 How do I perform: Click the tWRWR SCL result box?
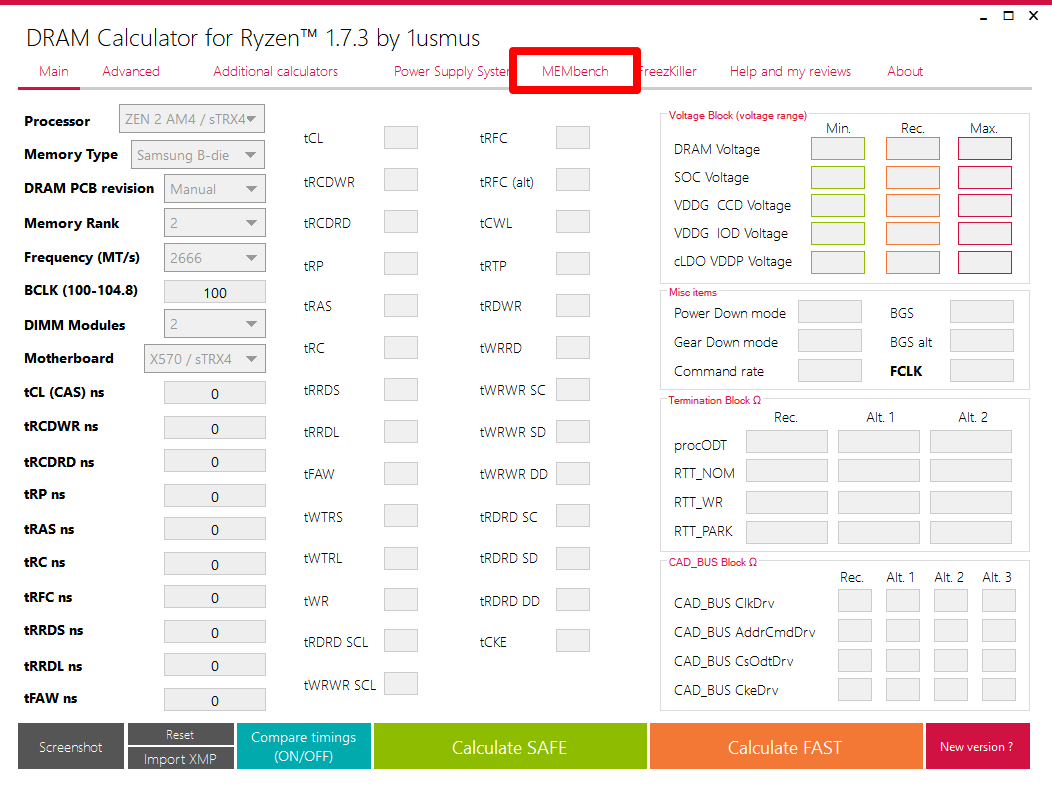(401, 684)
